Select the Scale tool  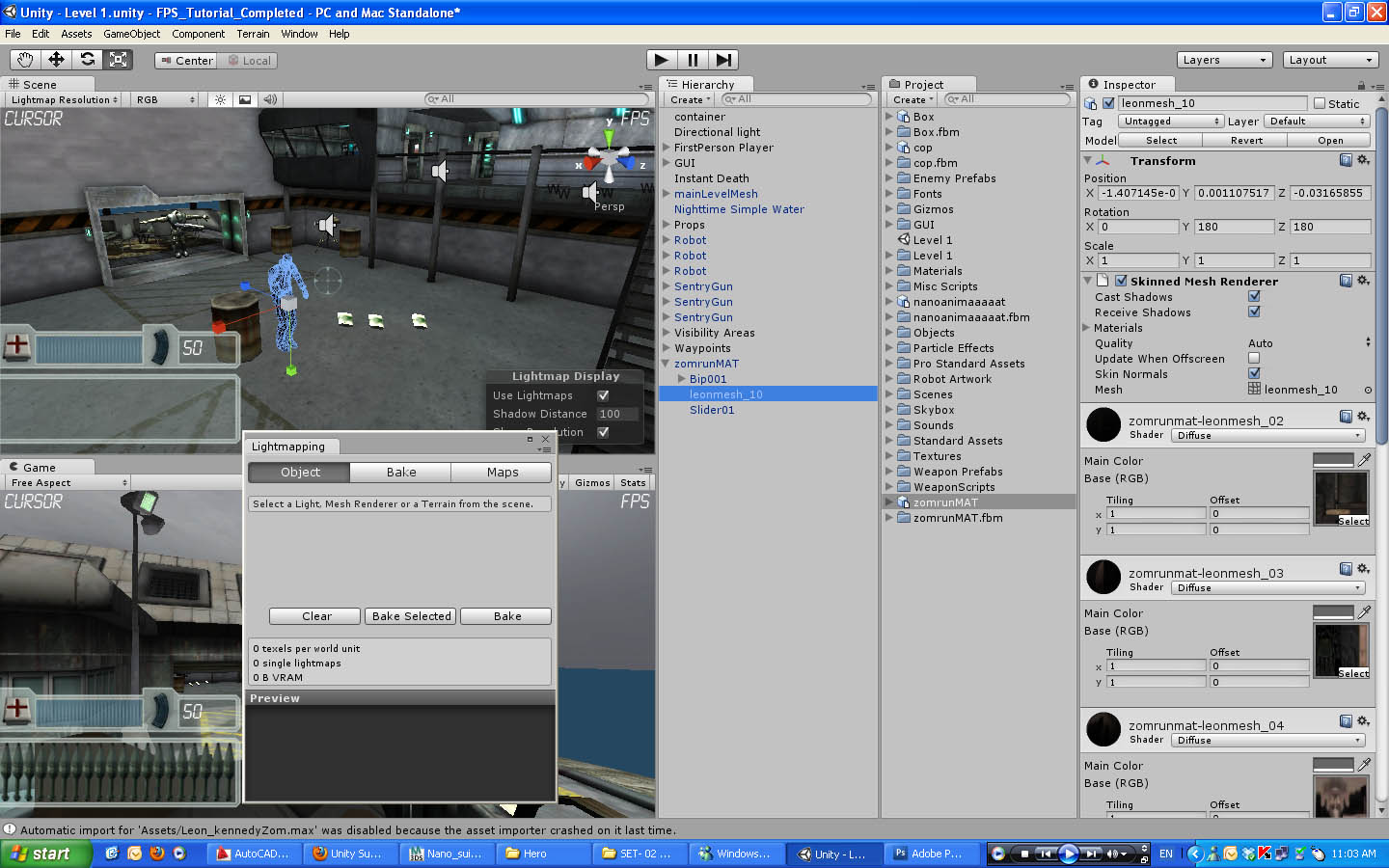coord(119,59)
